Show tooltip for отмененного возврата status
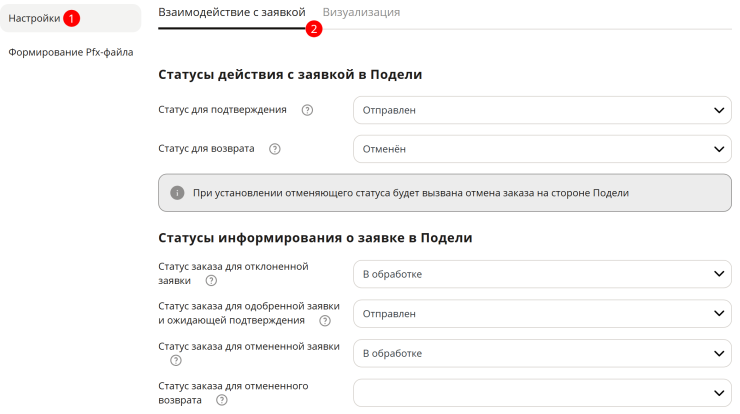Screen dimensions: 740x414 click(221, 400)
